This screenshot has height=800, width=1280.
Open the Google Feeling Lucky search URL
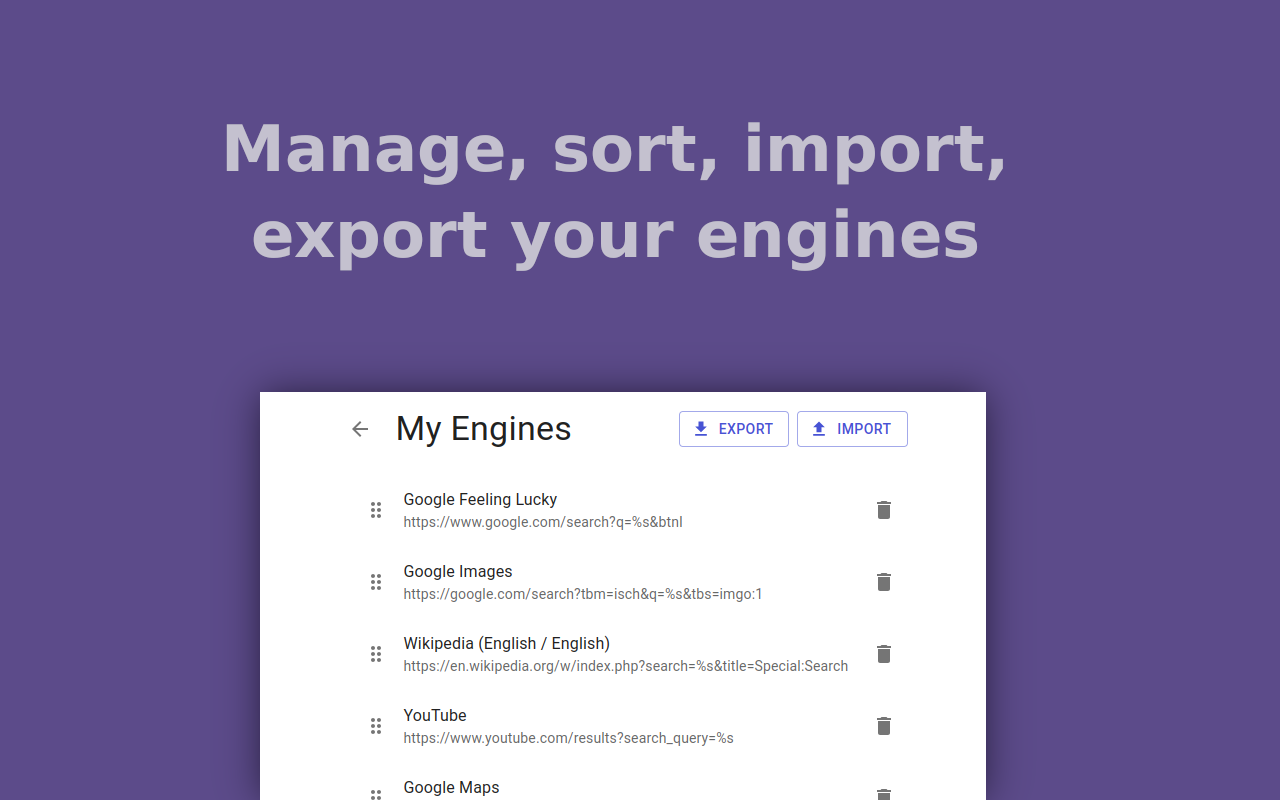542,521
